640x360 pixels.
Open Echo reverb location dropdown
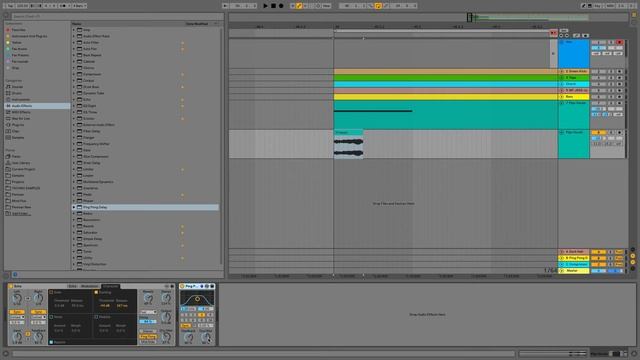(x=148, y=312)
